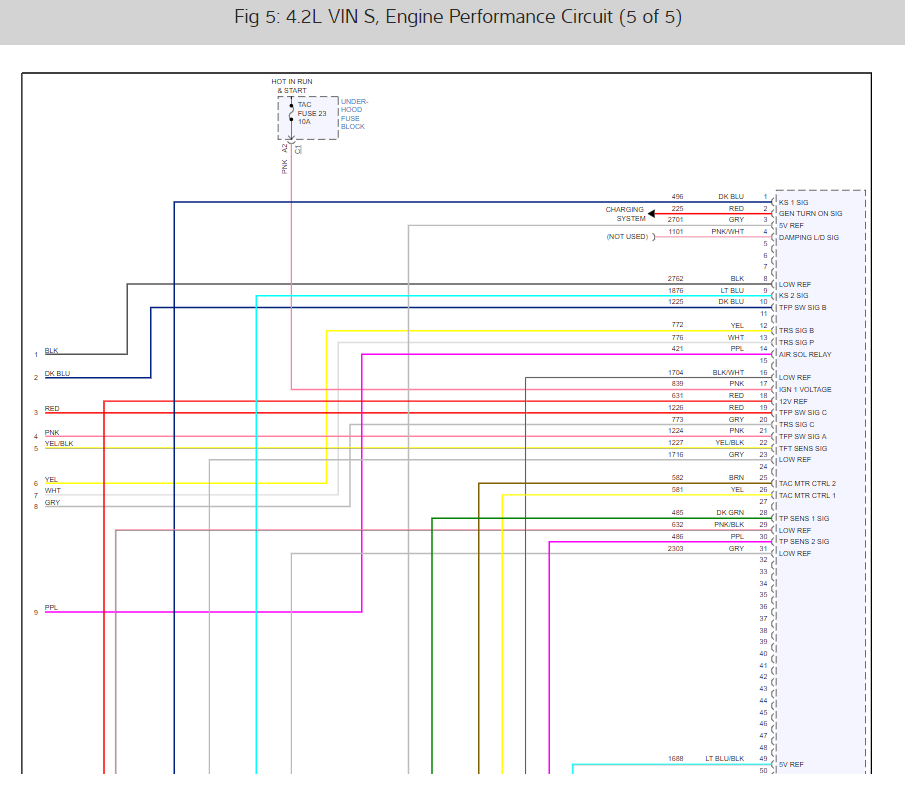Select the left connector YEL/BLK wire label

59,443
